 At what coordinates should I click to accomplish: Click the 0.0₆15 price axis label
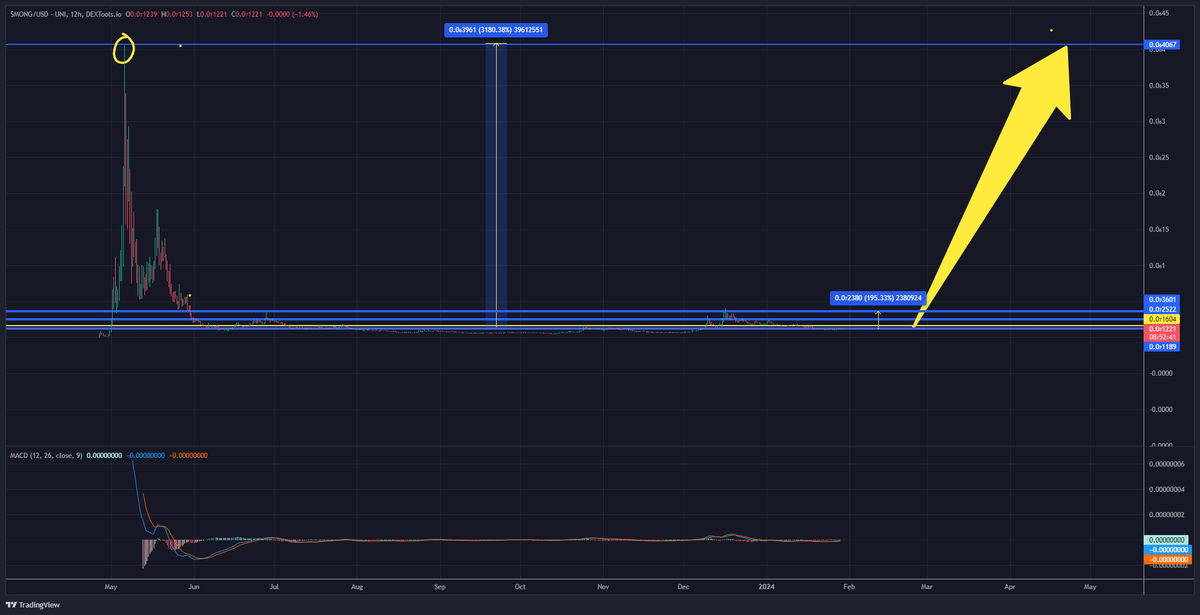coord(1159,230)
